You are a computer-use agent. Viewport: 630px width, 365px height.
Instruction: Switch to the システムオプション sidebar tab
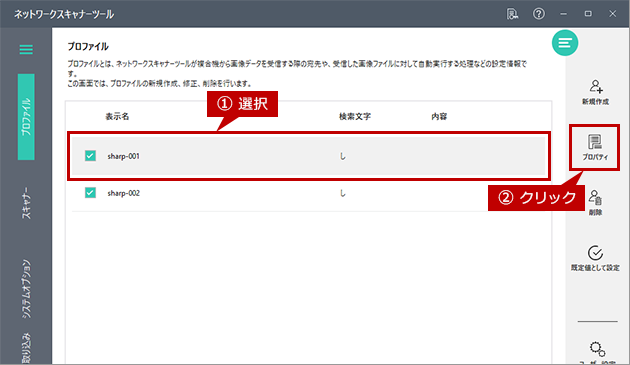pyautogui.click(x=26, y=289)
